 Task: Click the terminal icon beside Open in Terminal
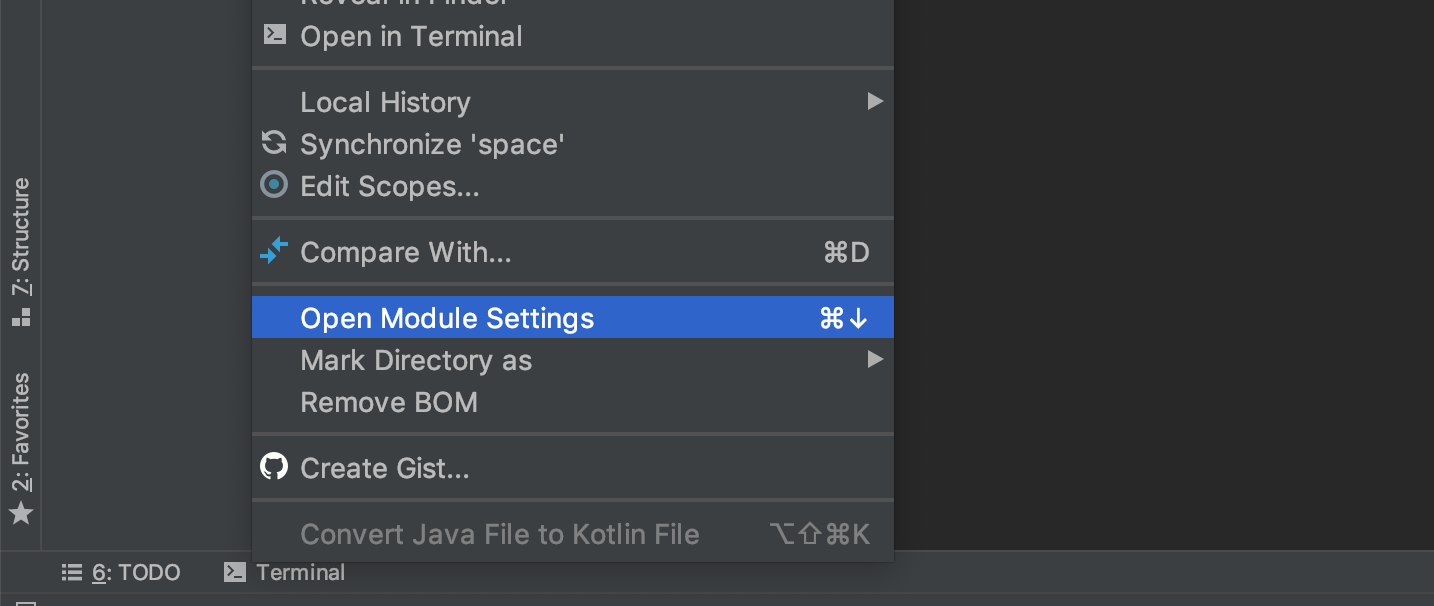point(274,35)
